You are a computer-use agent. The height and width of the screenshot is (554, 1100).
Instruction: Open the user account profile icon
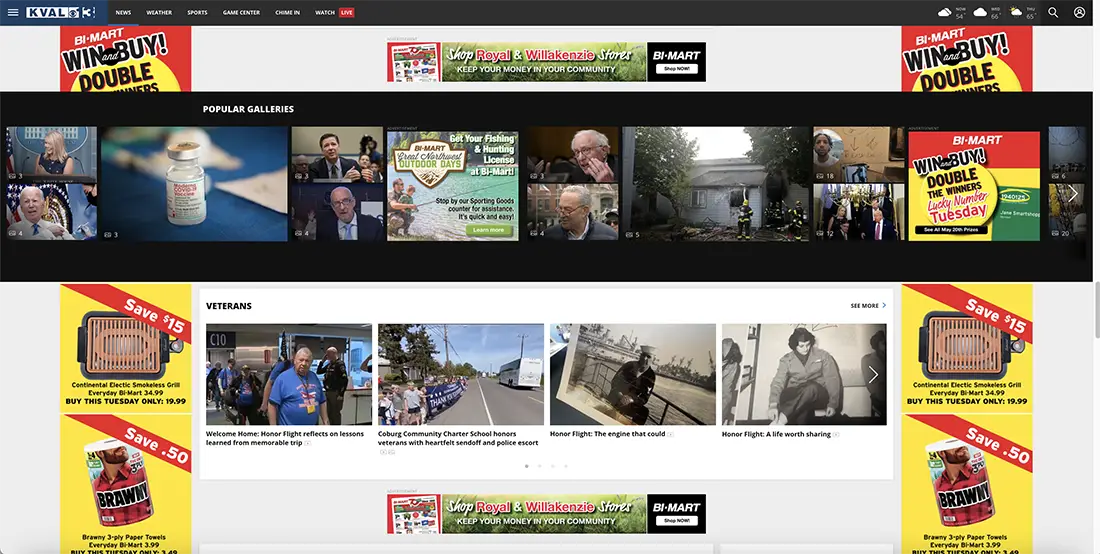[1079, 13]
